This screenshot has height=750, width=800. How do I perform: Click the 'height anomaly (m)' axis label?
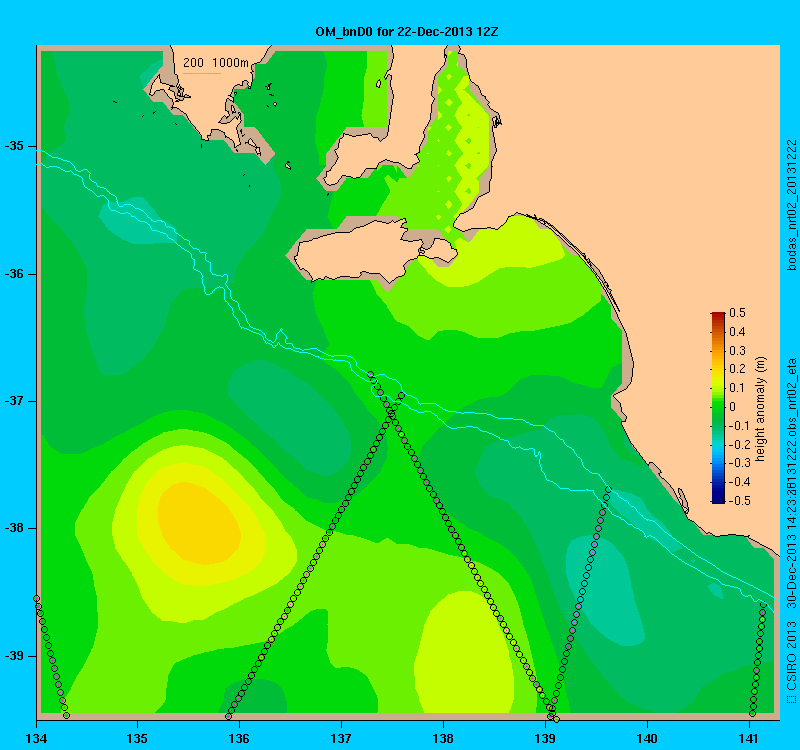click(x=761, y=409)
